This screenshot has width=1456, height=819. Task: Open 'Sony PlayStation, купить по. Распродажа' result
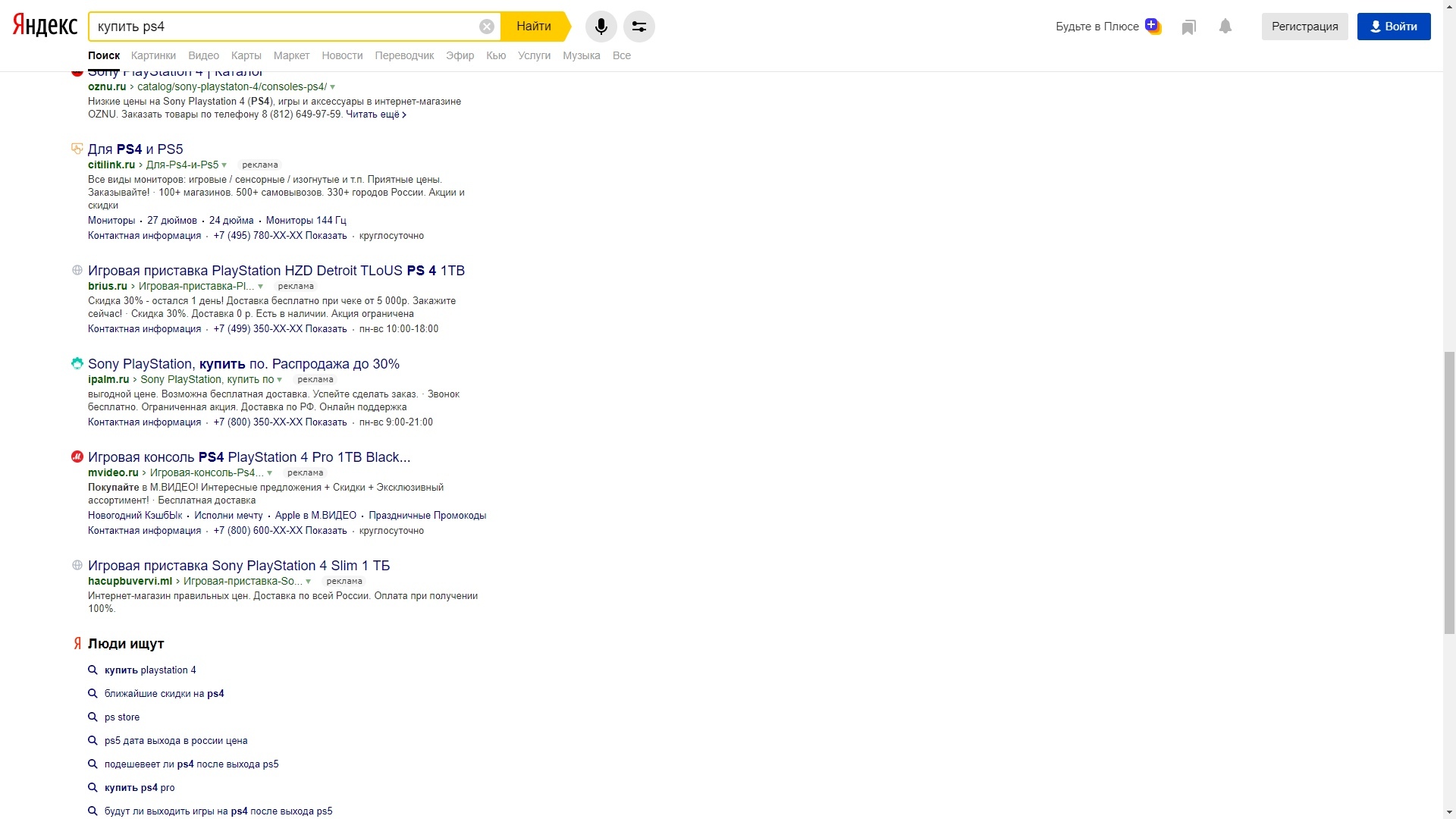(x=243, y=364)
